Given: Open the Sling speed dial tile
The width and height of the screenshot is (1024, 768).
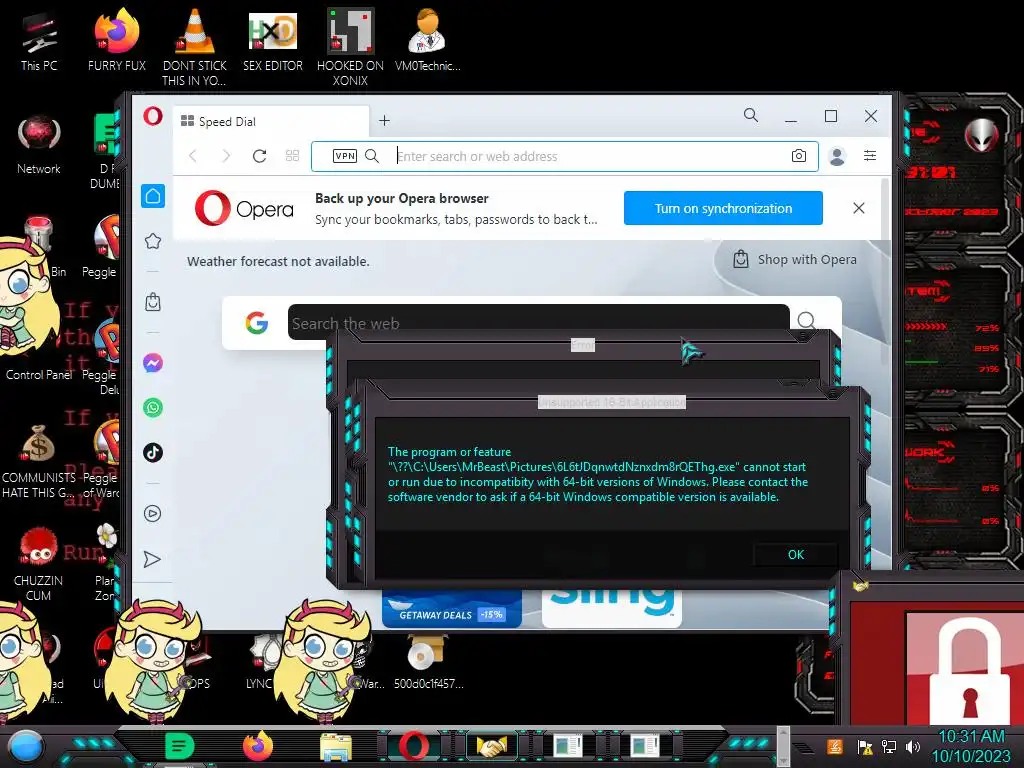Looking at the screenshot, I should tap(612, 608).
